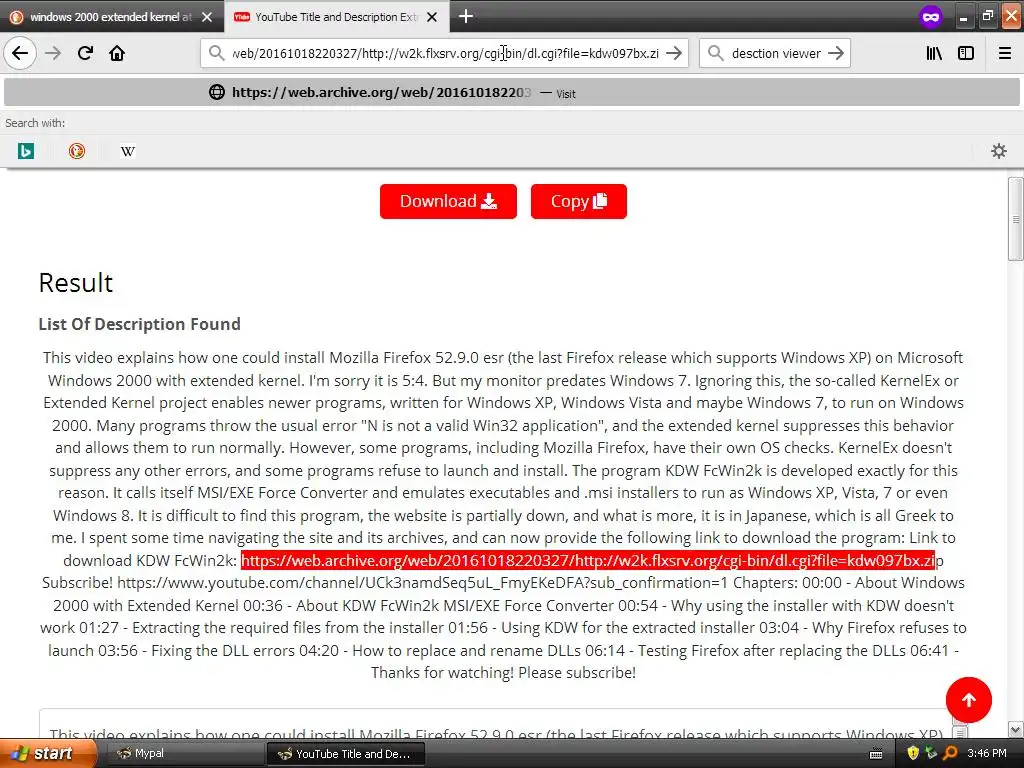Click the magnifier tray icon

(x=950, y=754)
